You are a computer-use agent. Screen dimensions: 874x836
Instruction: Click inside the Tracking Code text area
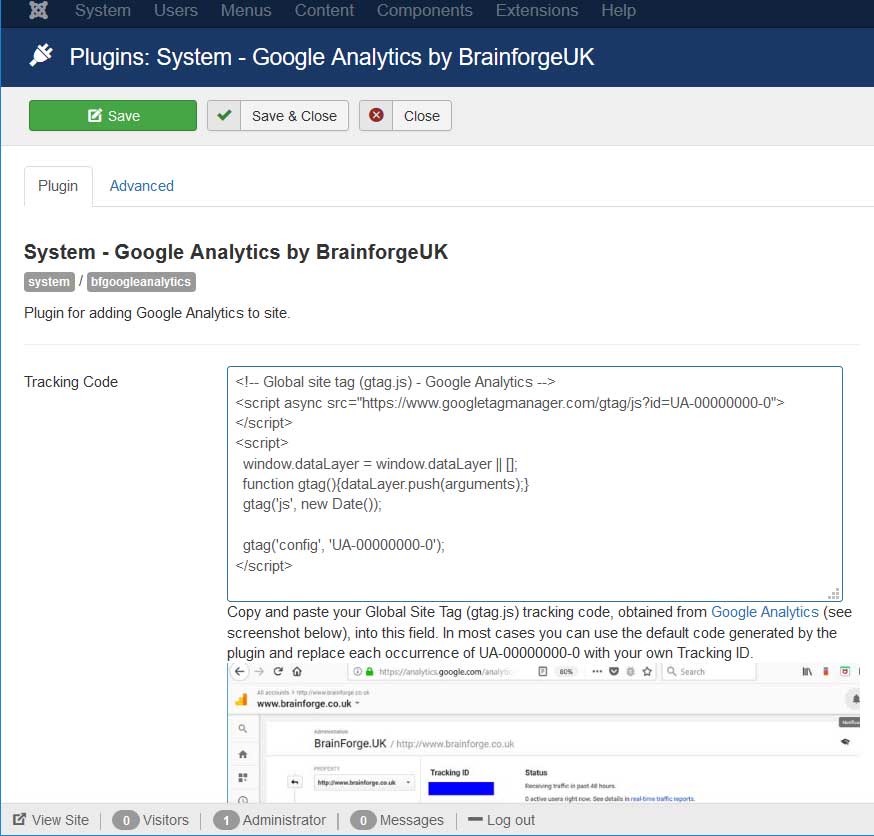535,484
